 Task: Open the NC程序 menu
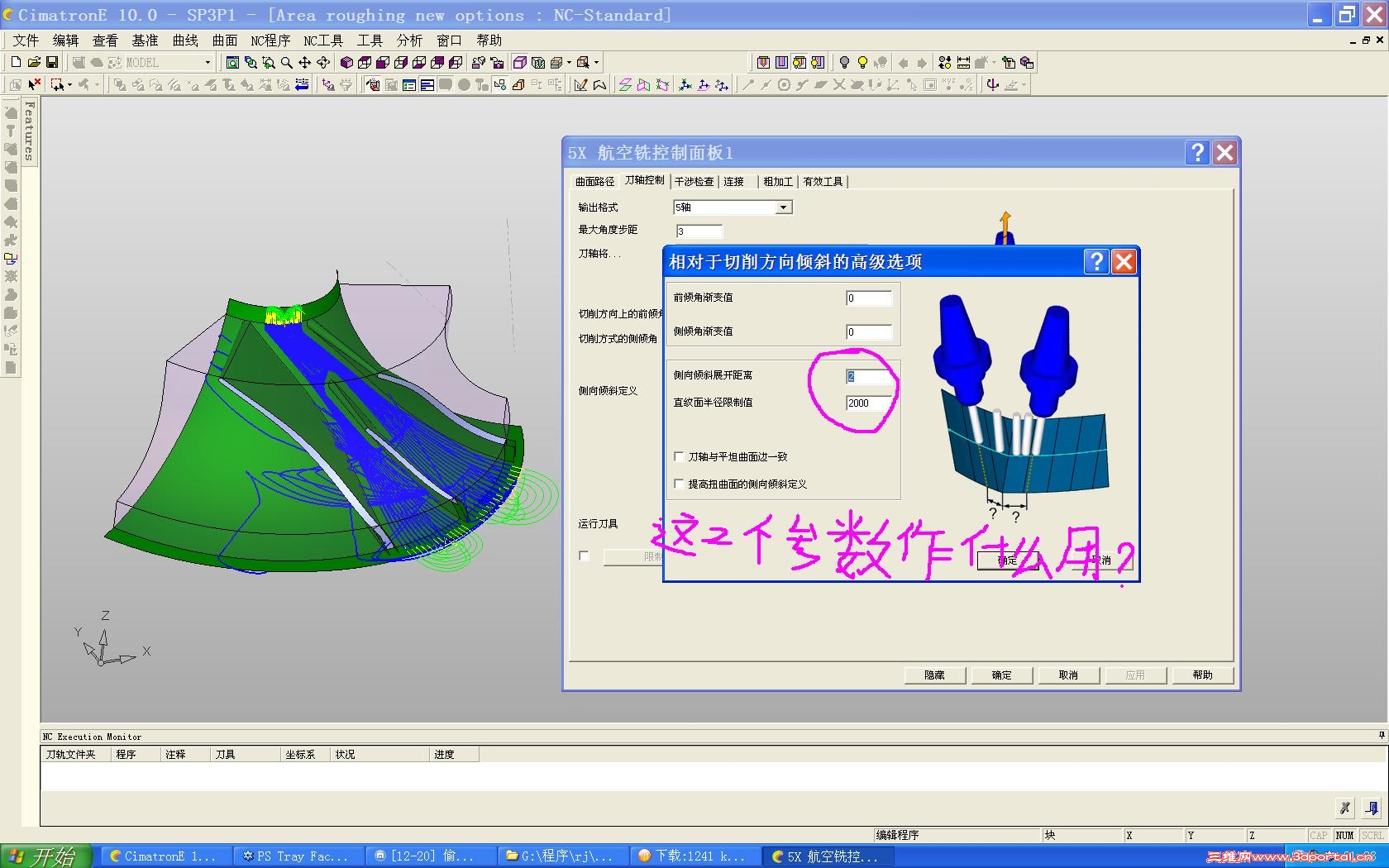(270, 41)
